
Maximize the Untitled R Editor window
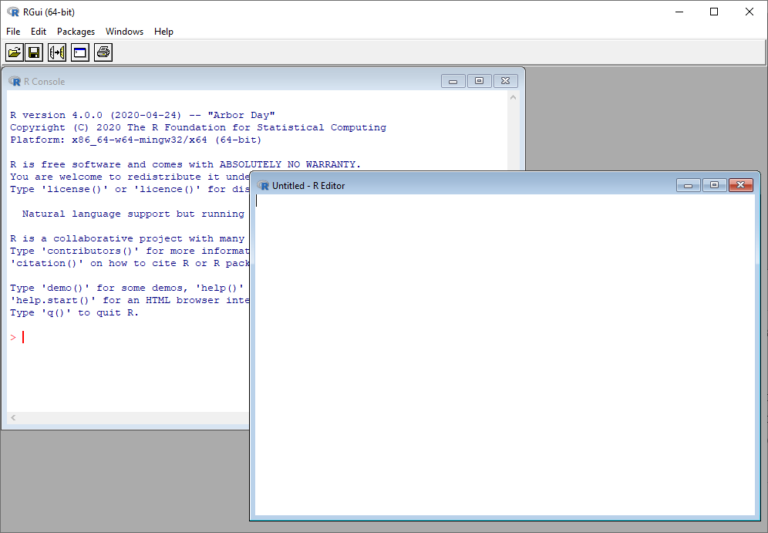[714, 185]
